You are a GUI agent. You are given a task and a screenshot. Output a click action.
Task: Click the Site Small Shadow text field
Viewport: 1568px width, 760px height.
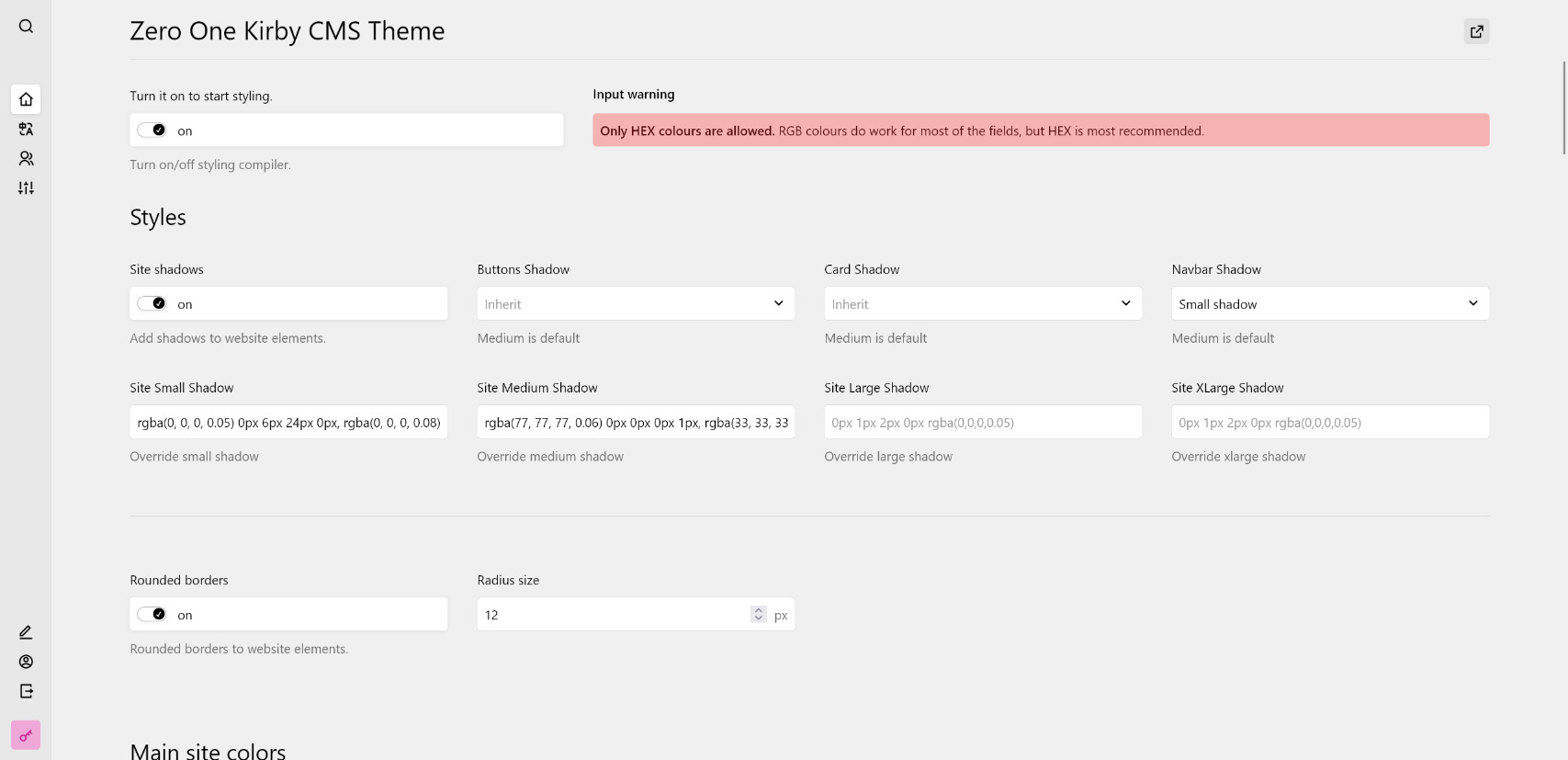coord(288,423)
